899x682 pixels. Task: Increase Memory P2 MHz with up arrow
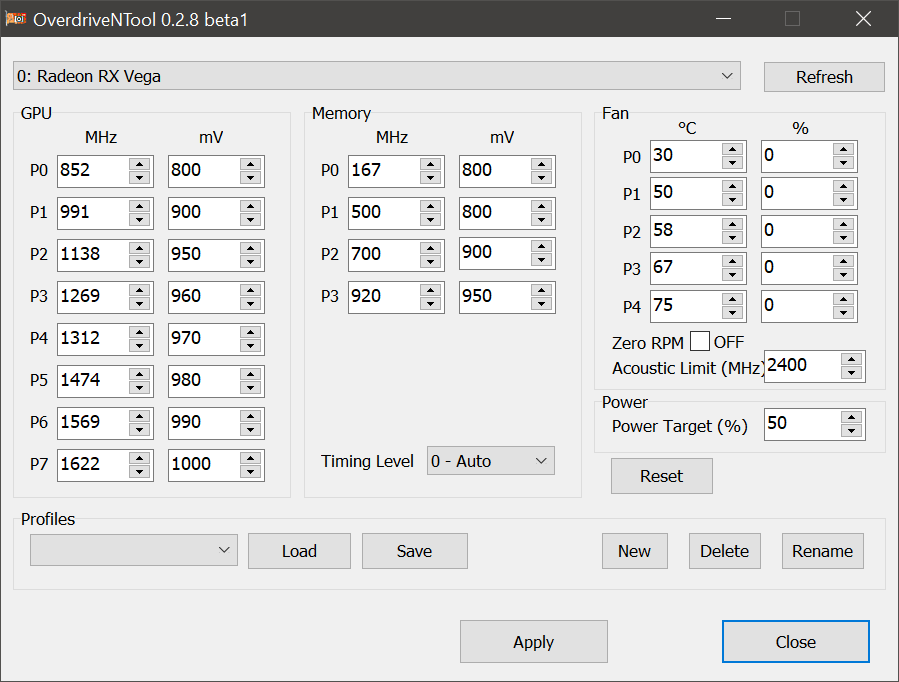[x=431, y=248]
